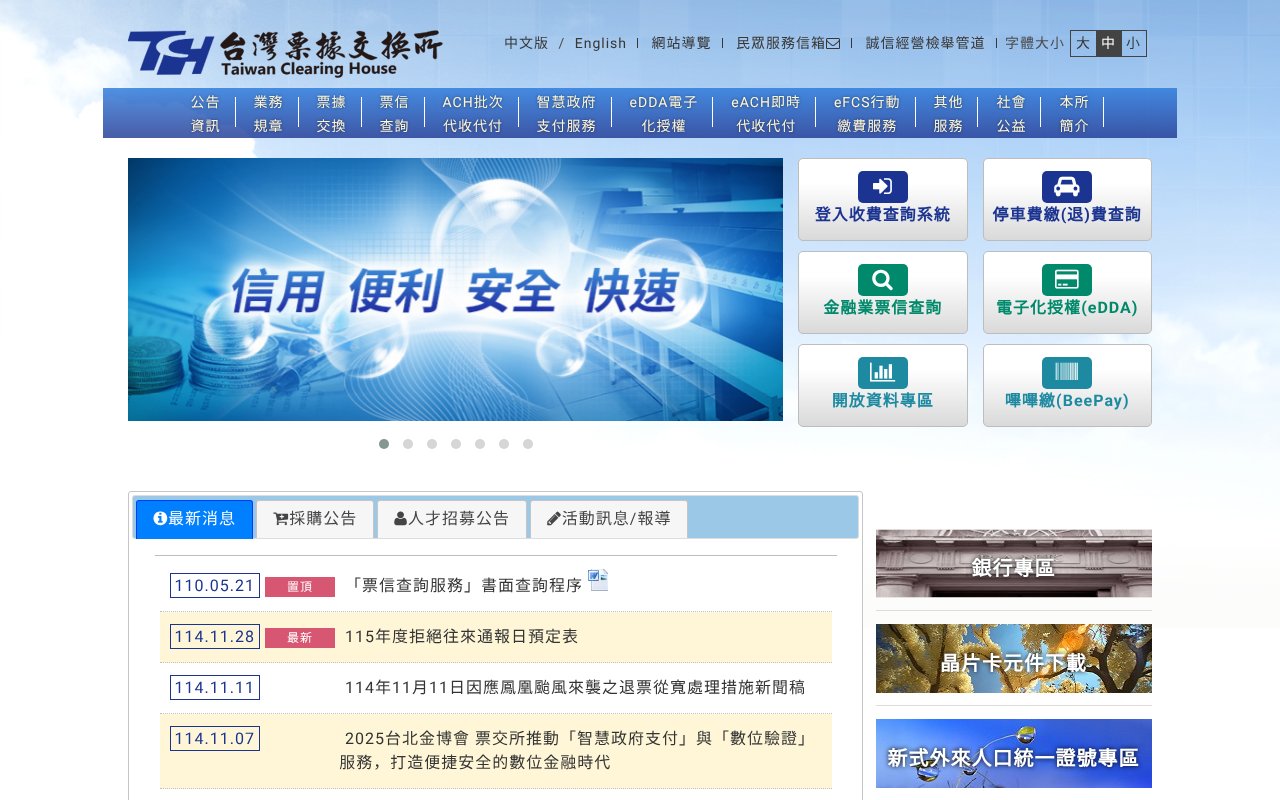Click the bar chart icon for 開放資料專區
This screenshot has height=800, width=1280.
coord(883,371)
